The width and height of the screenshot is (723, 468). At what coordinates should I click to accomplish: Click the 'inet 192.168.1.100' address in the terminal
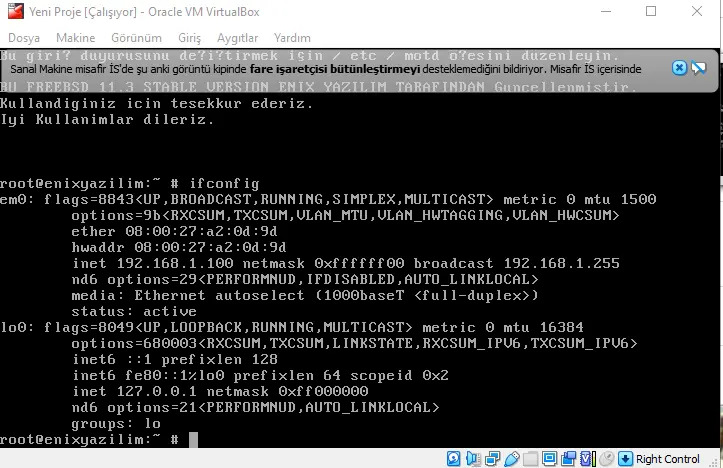tap(153, 263)
